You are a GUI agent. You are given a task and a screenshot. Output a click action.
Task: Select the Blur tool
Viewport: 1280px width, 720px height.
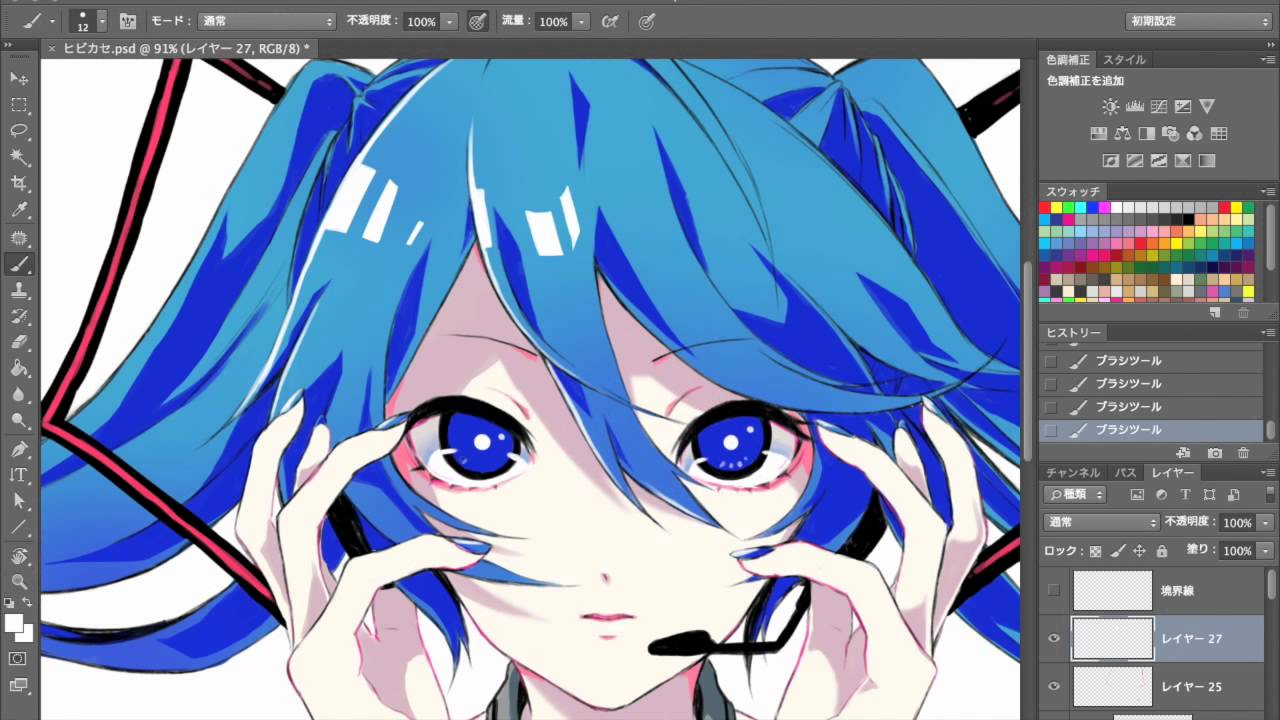[x=19, y=395]
